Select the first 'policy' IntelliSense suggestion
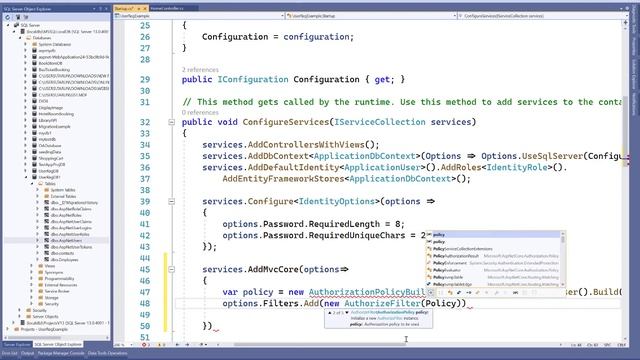 tap(493, 235)
